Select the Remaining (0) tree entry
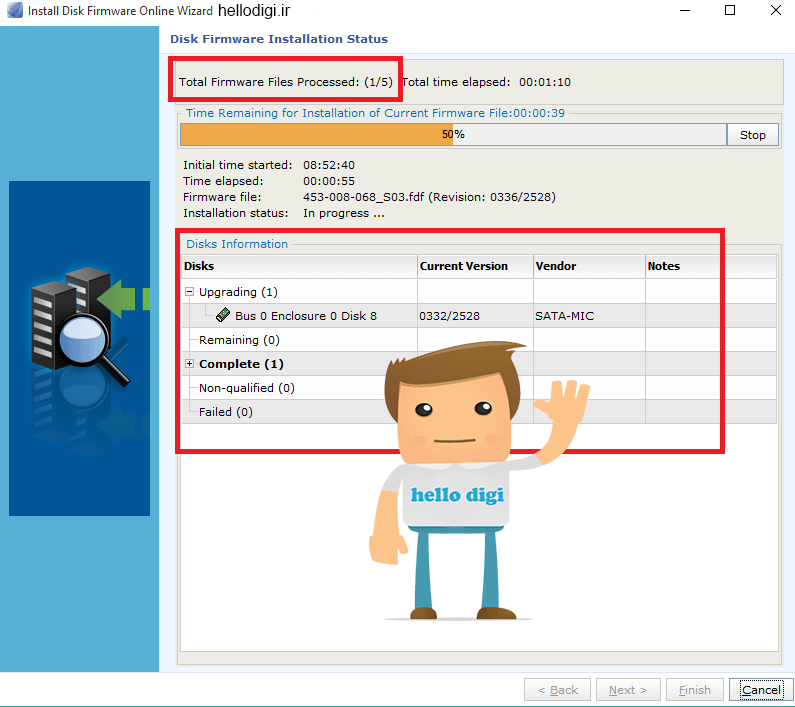 pos(239,340)
